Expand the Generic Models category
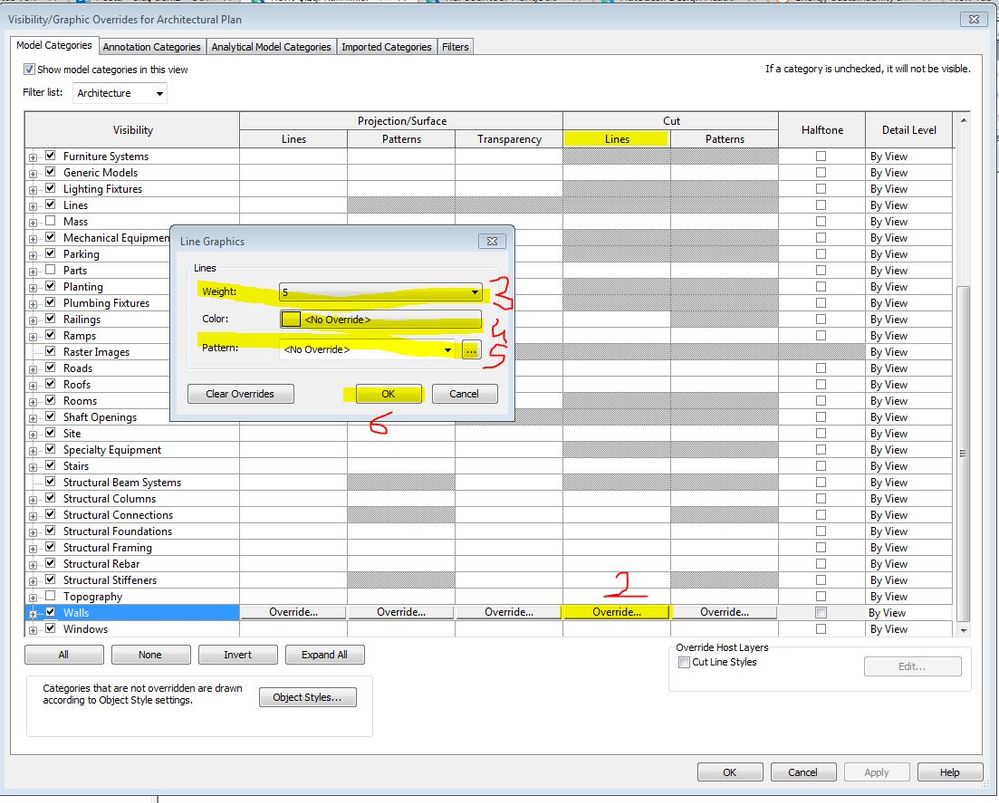 [x=33, y=173]
